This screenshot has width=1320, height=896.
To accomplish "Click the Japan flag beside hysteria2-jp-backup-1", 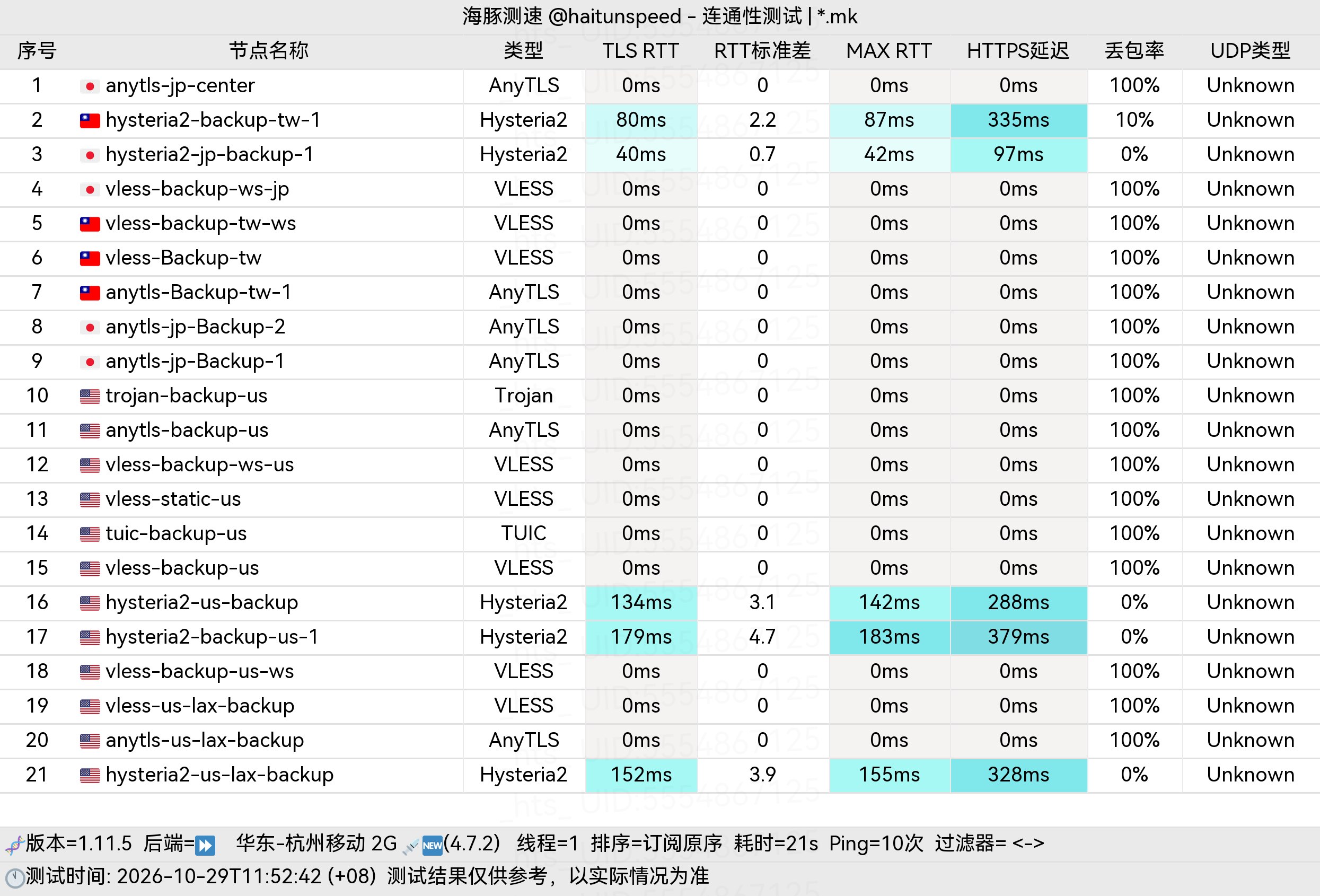I will click(90, 155).
